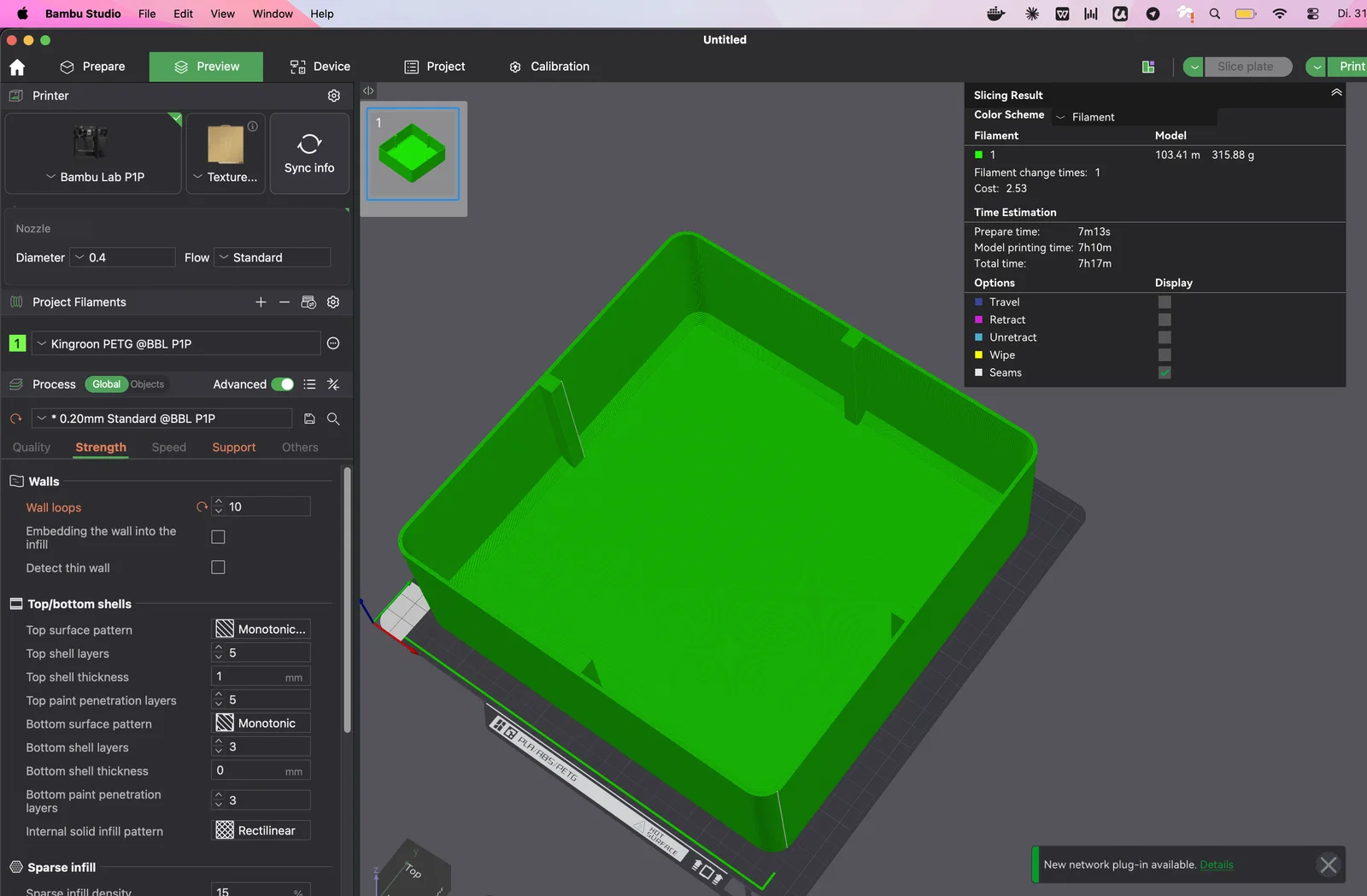This screenshot has height=896, width=1367.
Task: Dismiss the network plug-in notification
Action: point(1329,864)
